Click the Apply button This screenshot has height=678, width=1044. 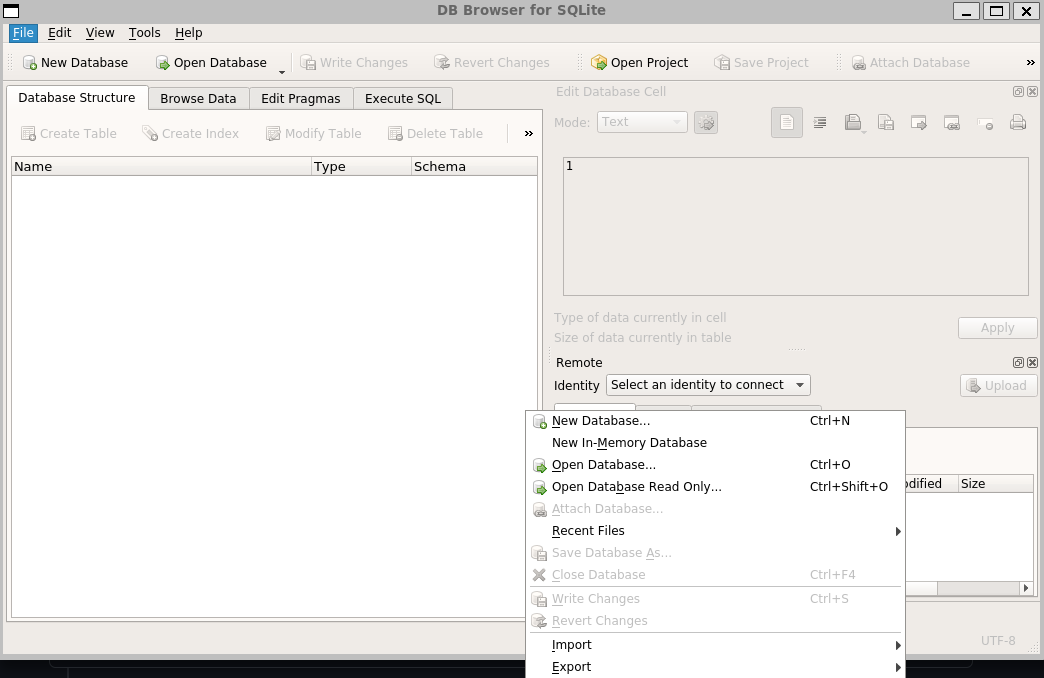tap(997, 327)
